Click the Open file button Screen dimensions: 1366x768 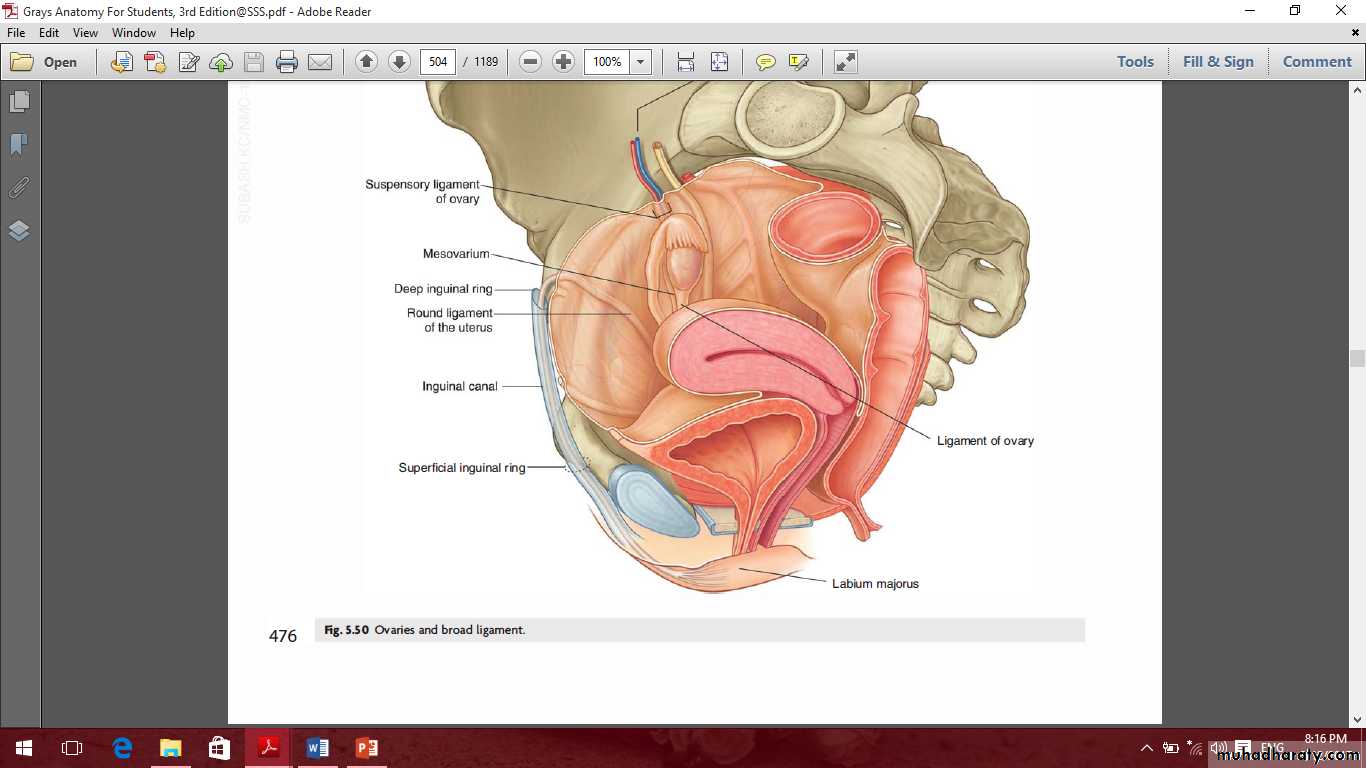point(44,62)
